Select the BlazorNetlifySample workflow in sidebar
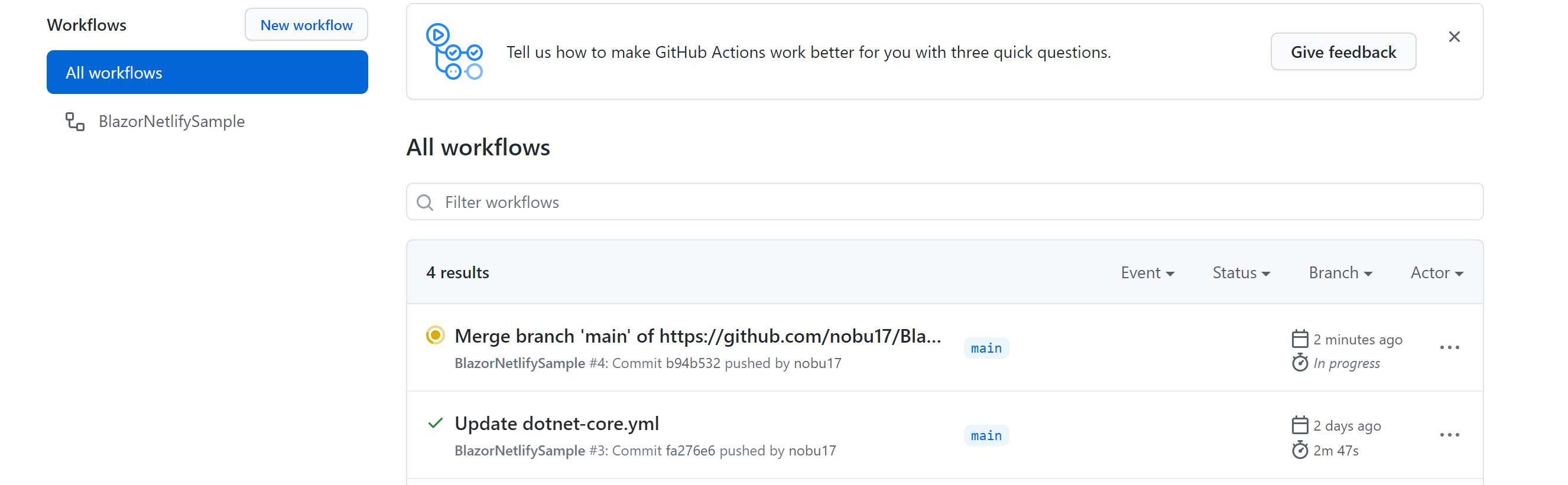Viewport: 1568px width, 485px height. [x=171, y=121]
